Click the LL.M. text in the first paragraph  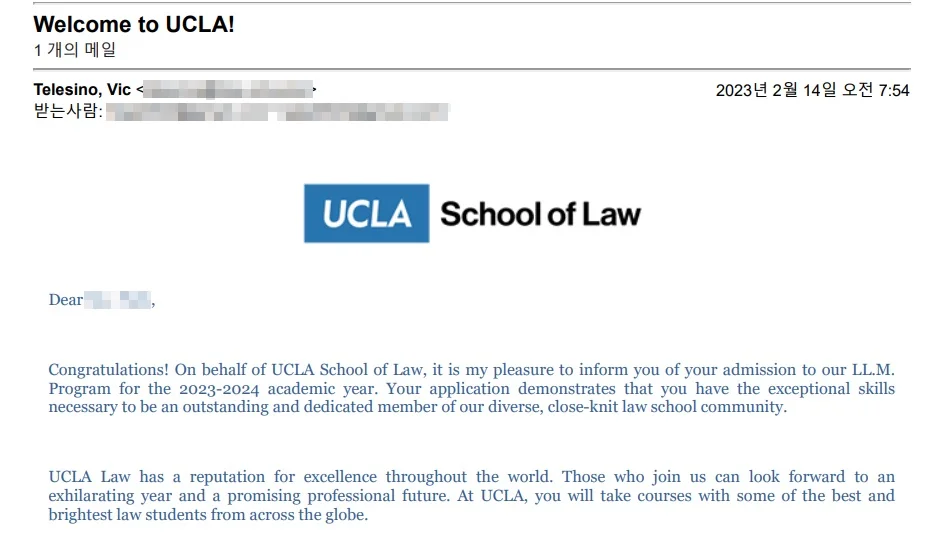click(873, 370)
